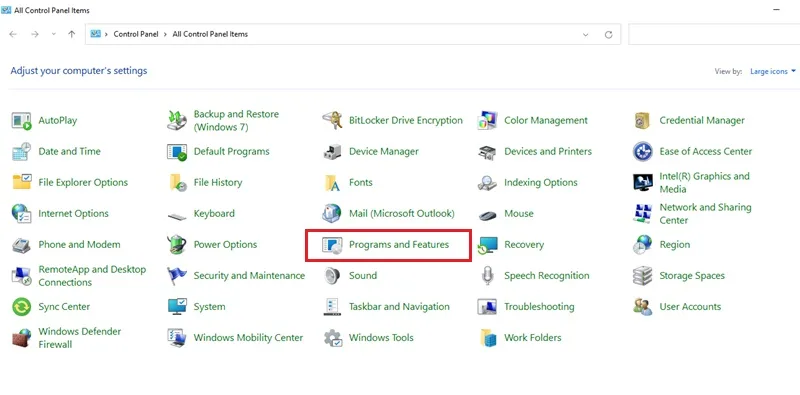Open the address bar history dropdown arrow
The image size is (800, 395).
(585, 35)
